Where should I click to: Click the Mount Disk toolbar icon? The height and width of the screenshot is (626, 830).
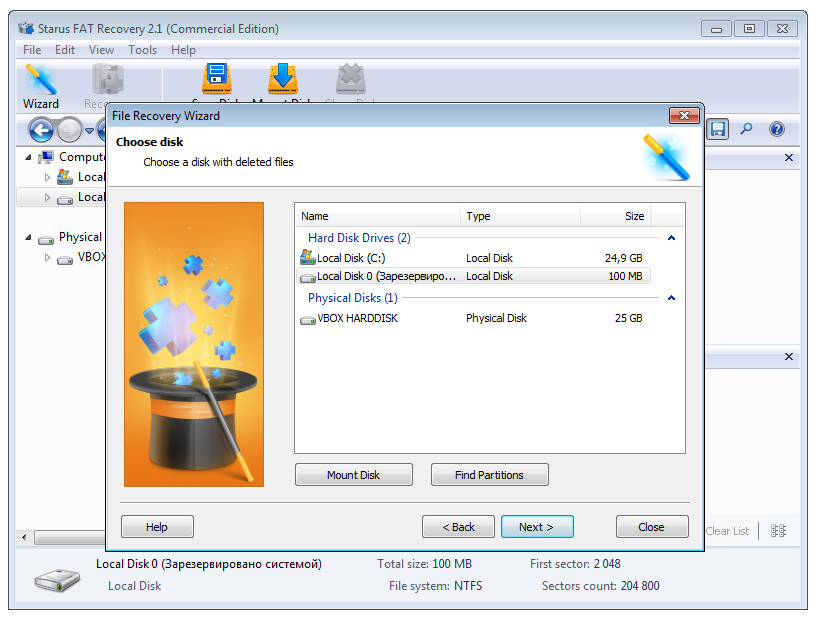pyautogui.click(x=283, y=80)
